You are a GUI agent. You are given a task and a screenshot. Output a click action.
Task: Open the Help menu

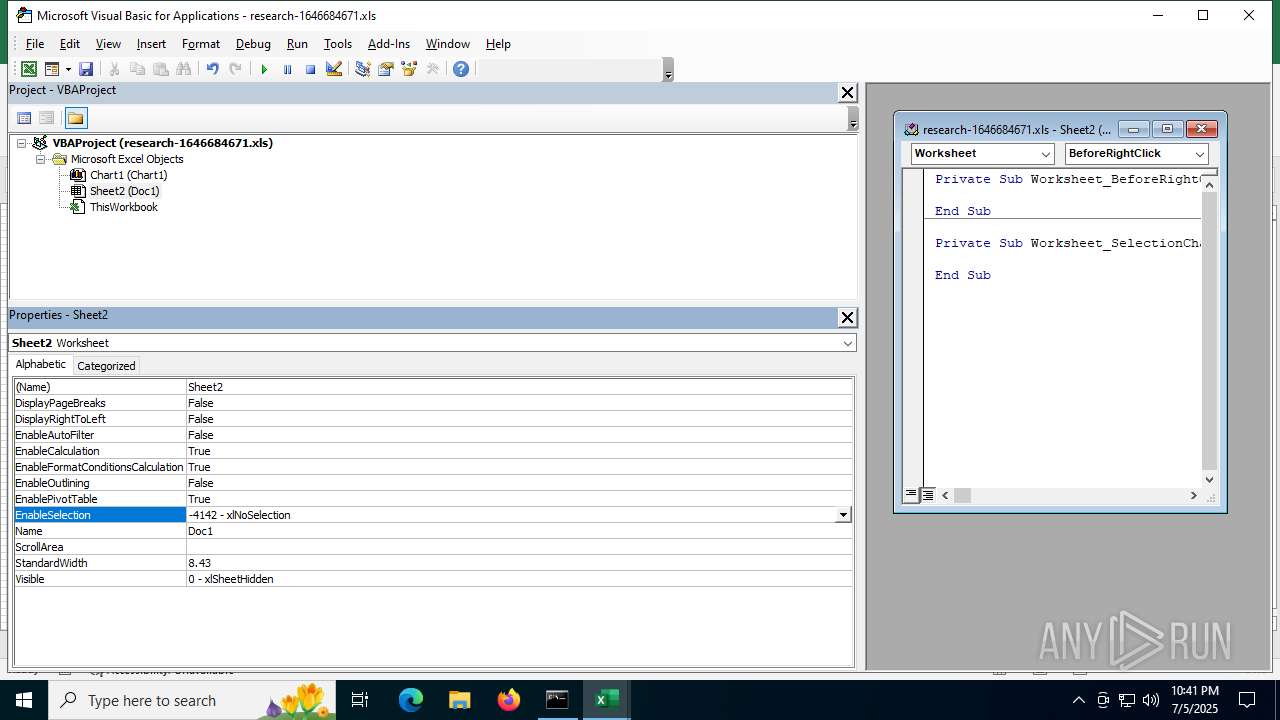(x=498, y=44)
